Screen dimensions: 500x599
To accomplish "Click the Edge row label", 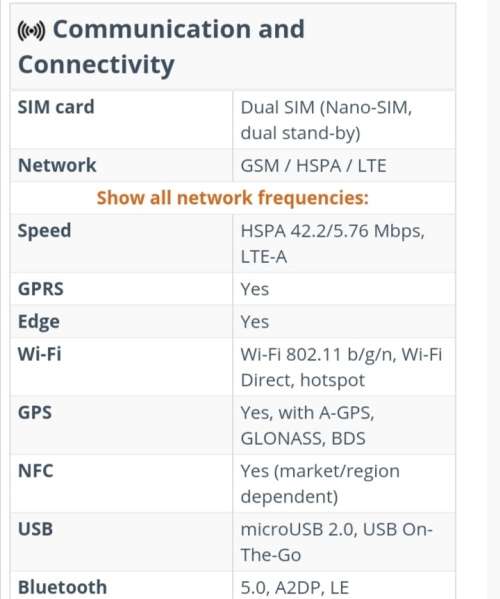I will [x=39, y=322].
